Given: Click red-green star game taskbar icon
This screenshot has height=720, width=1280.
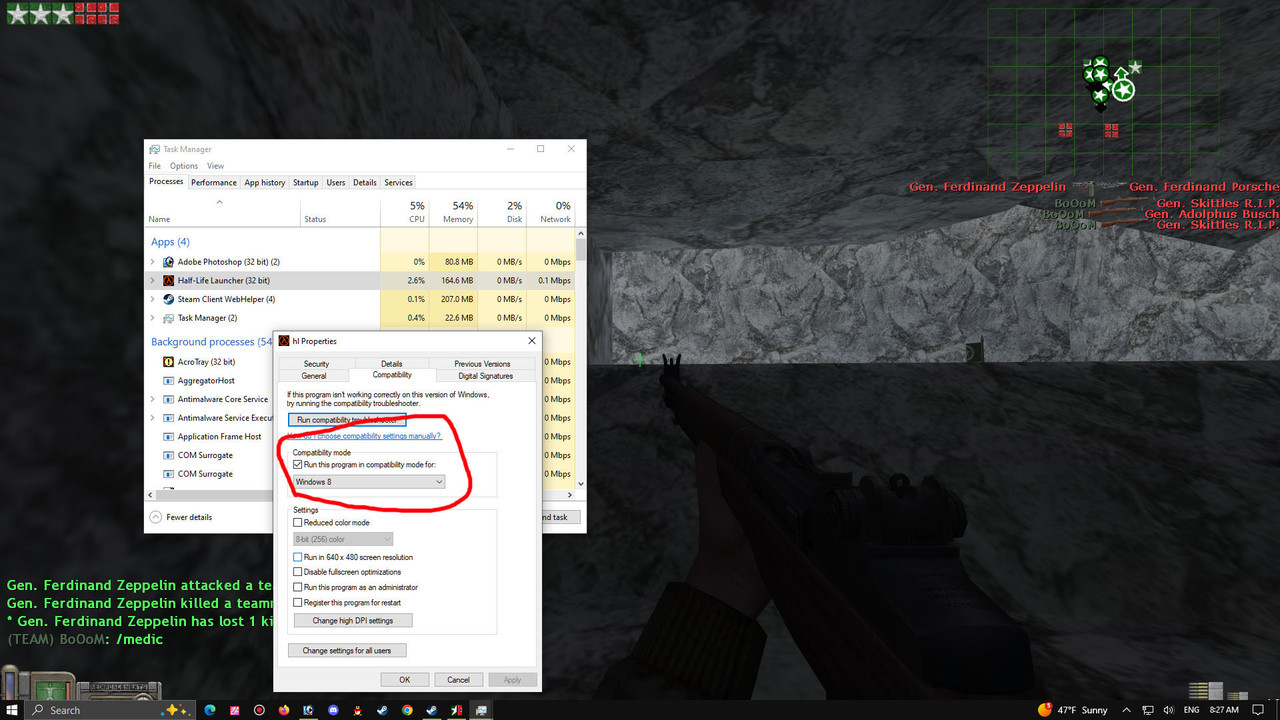Looking at the screenshot, I should click(456, 710).
